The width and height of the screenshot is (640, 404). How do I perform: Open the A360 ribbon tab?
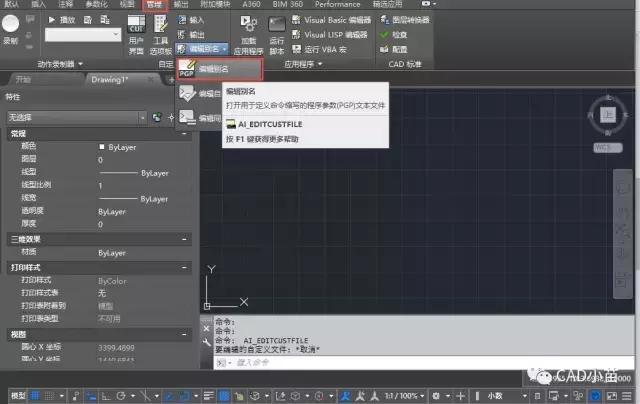(251, 4)
